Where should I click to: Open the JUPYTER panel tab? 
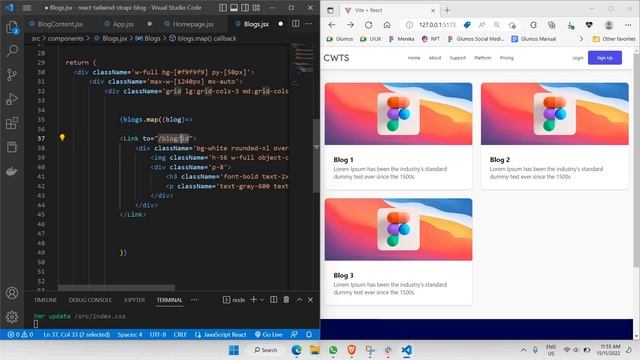click(x=134, y=300)
